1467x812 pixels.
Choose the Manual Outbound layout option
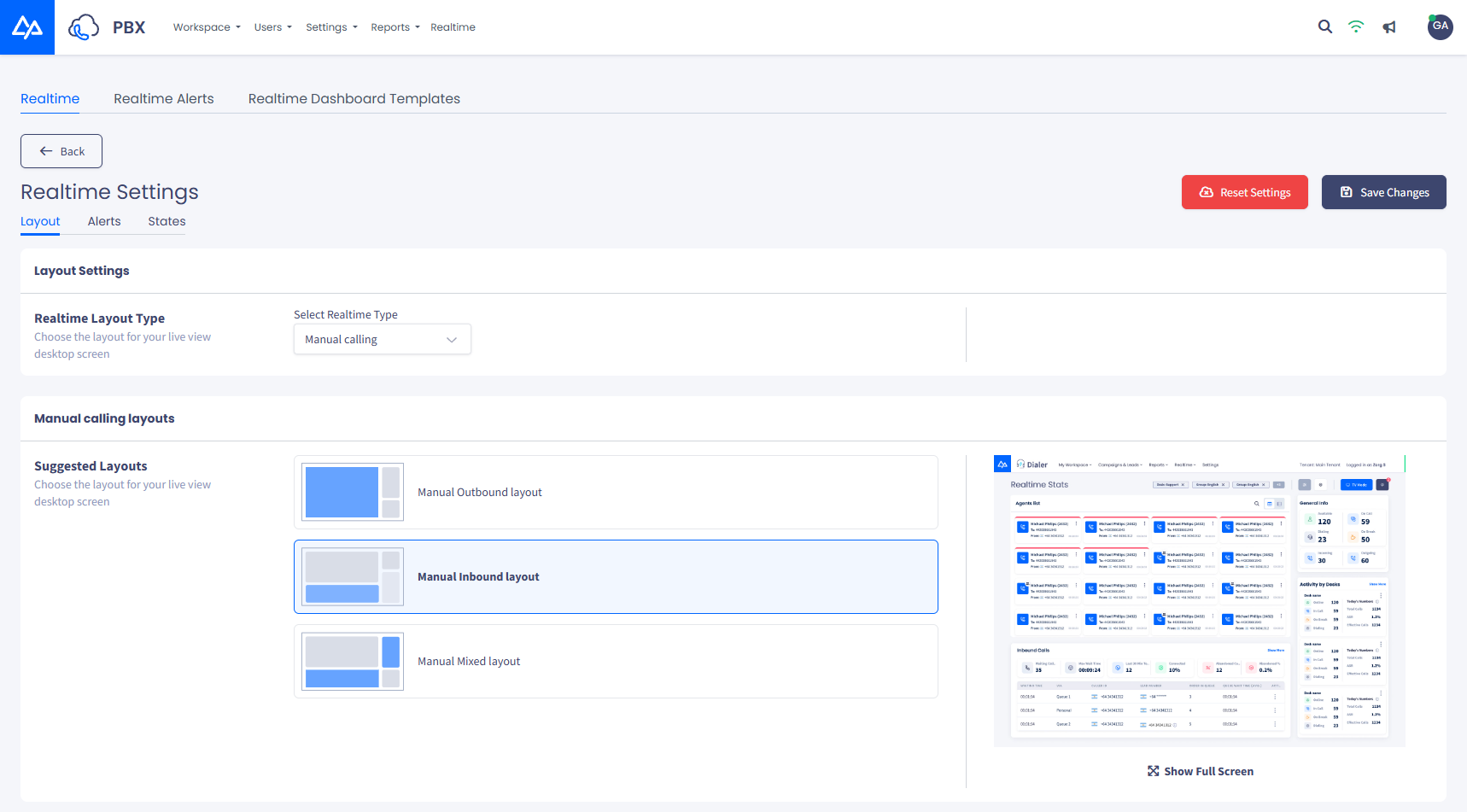coord(617,492)
